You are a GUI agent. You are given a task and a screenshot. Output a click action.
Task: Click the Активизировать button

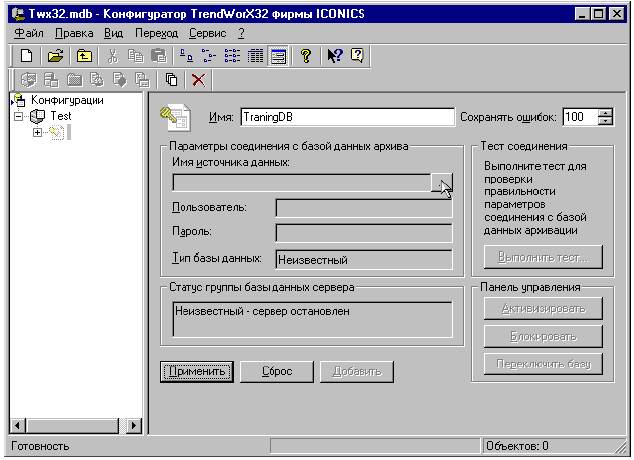pyautogui.click(x=543, y=309)
